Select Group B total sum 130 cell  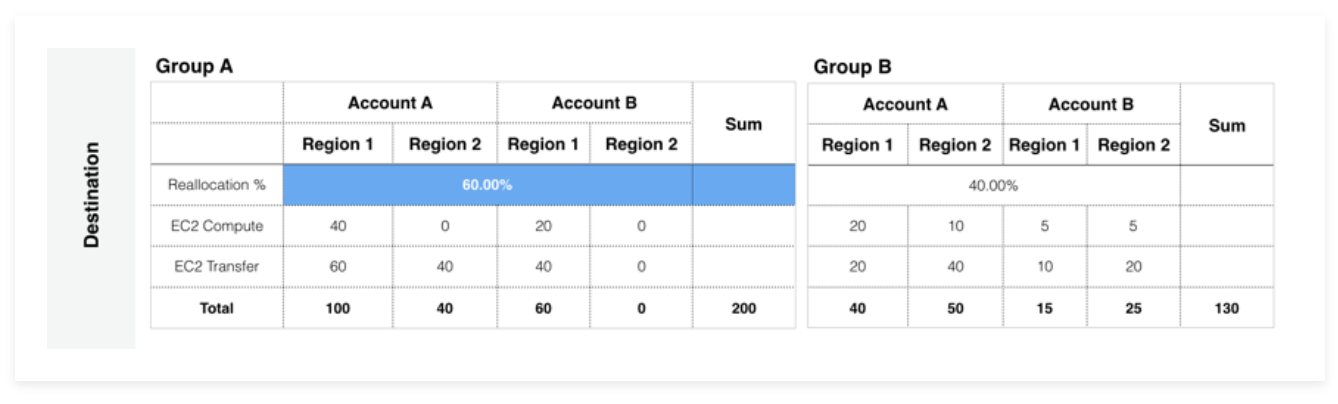(1227, 308)
